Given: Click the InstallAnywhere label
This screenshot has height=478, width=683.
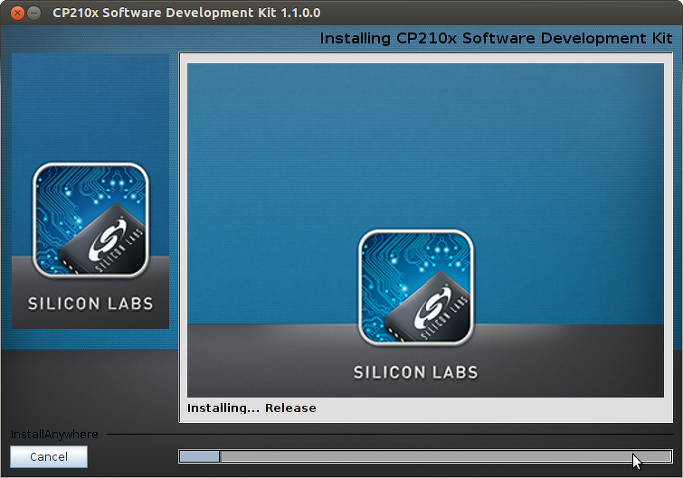Looking at the screenshot, I should point(54,434).
